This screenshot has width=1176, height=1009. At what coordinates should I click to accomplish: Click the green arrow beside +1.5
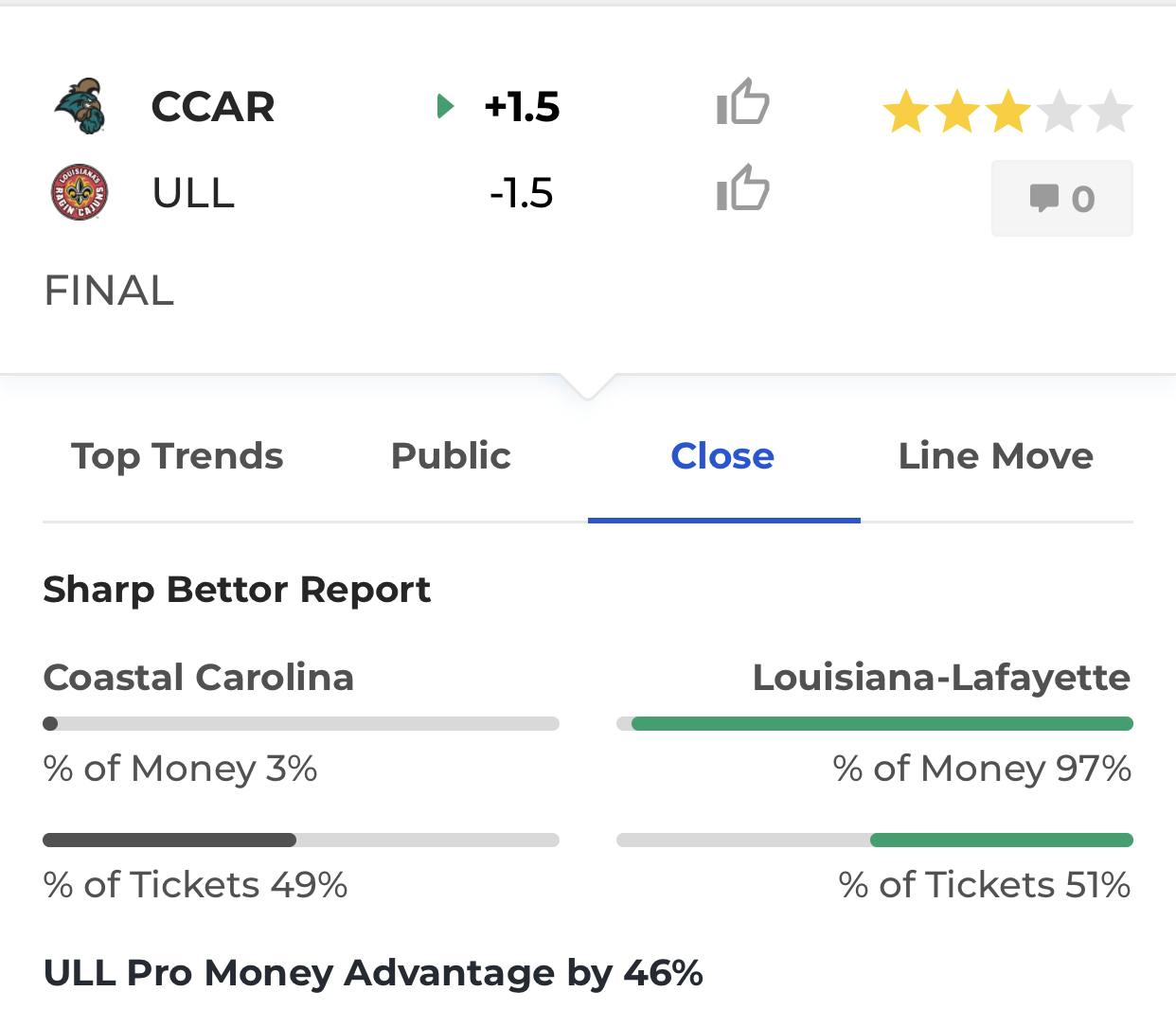(x=445, y=106)
